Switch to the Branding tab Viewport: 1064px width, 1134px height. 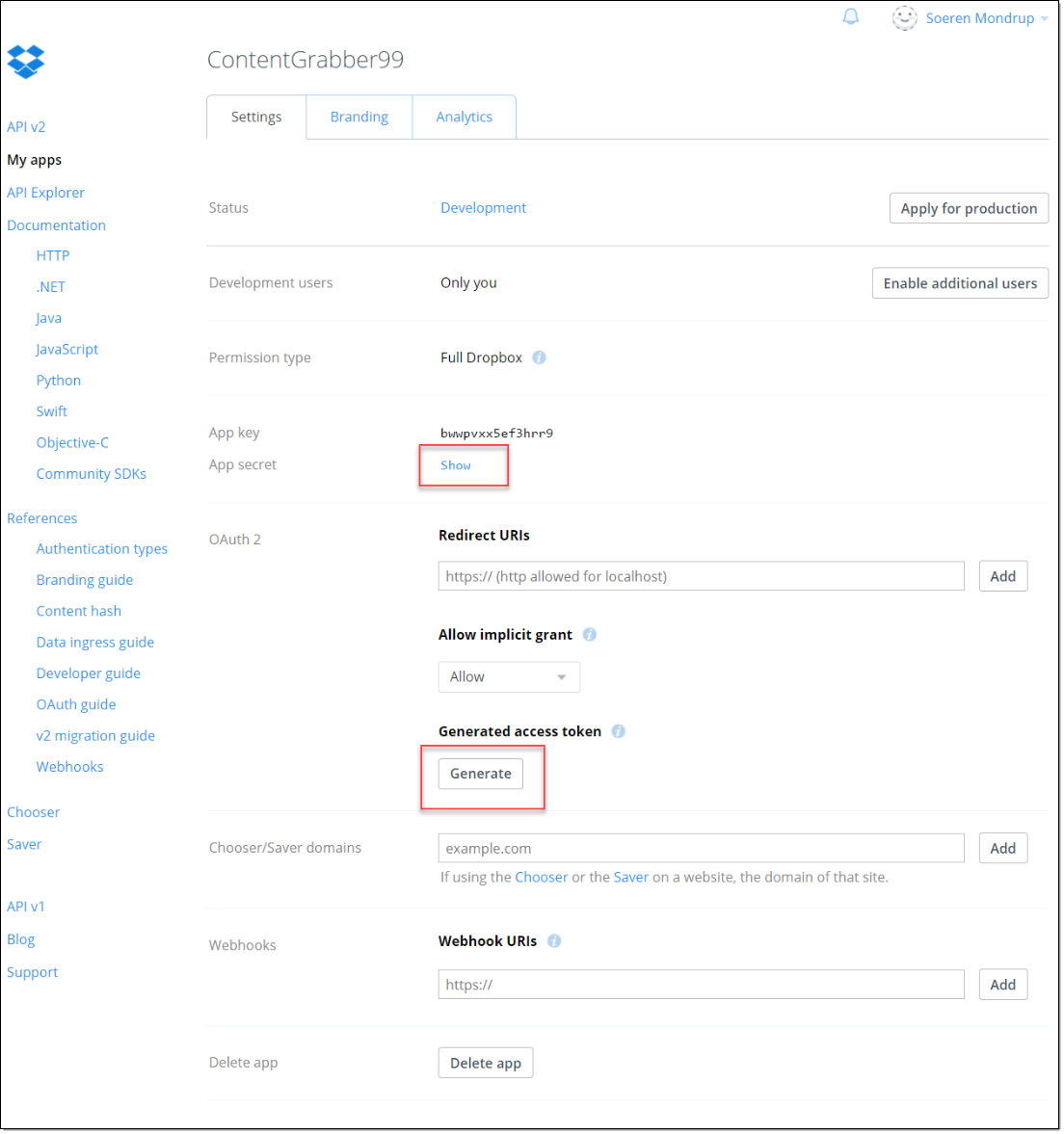pos(359,117)
